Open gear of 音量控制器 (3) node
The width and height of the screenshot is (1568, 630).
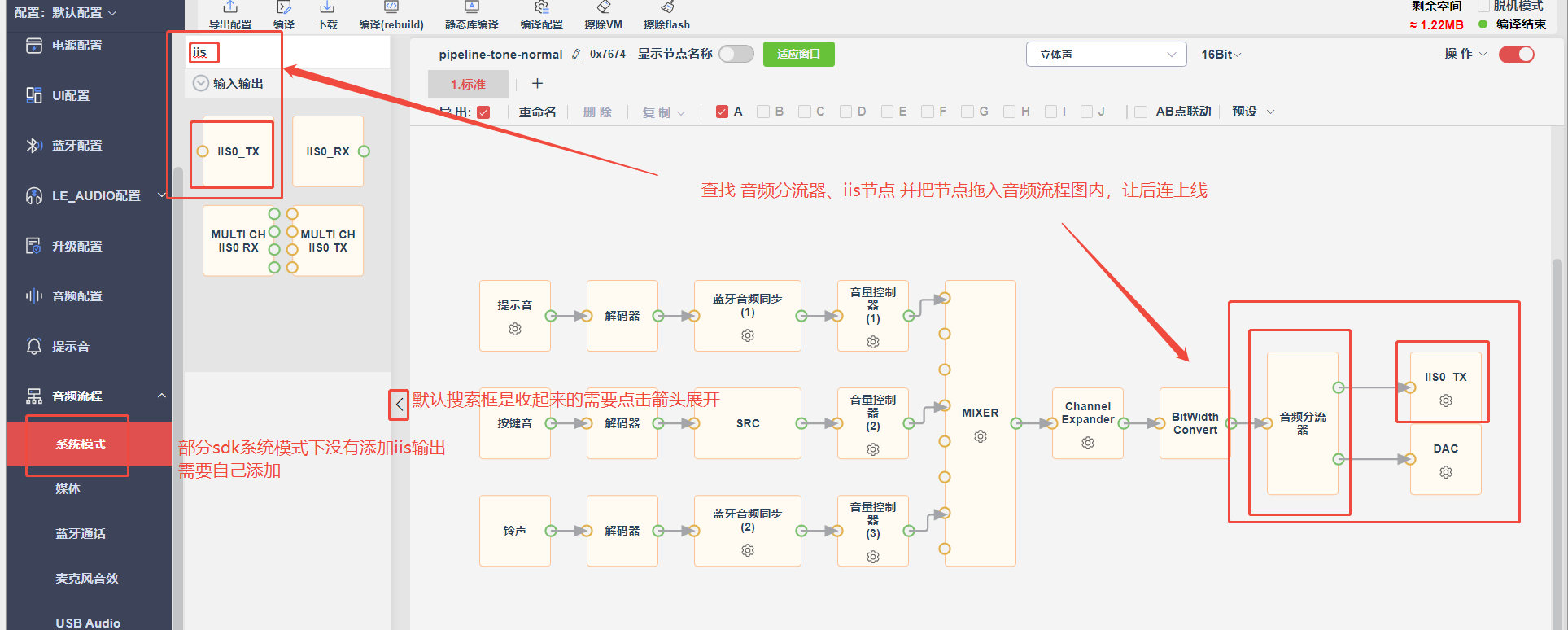tap(873, 557)
